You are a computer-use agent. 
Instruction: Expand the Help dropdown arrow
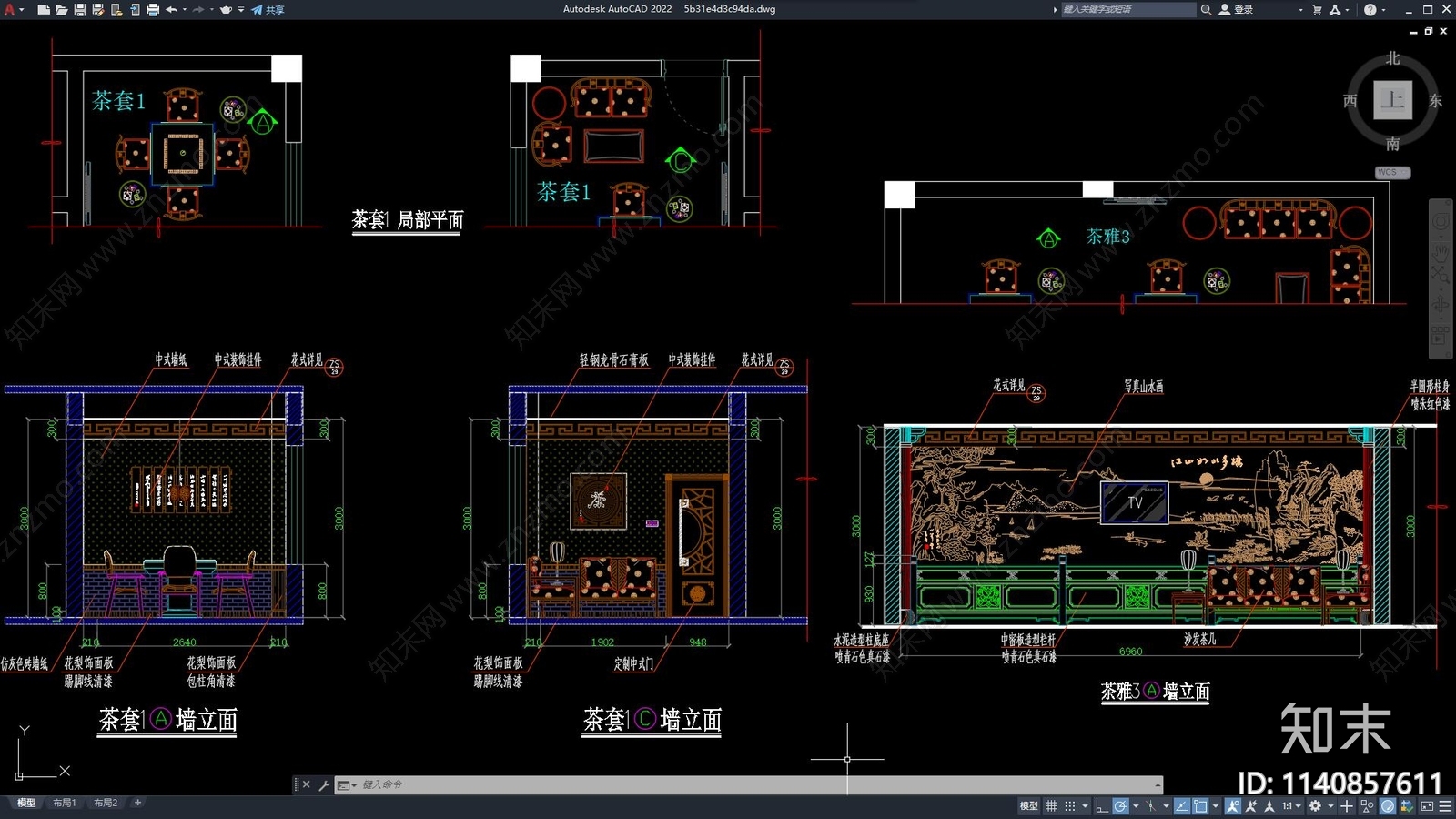tap(1383, 9)
